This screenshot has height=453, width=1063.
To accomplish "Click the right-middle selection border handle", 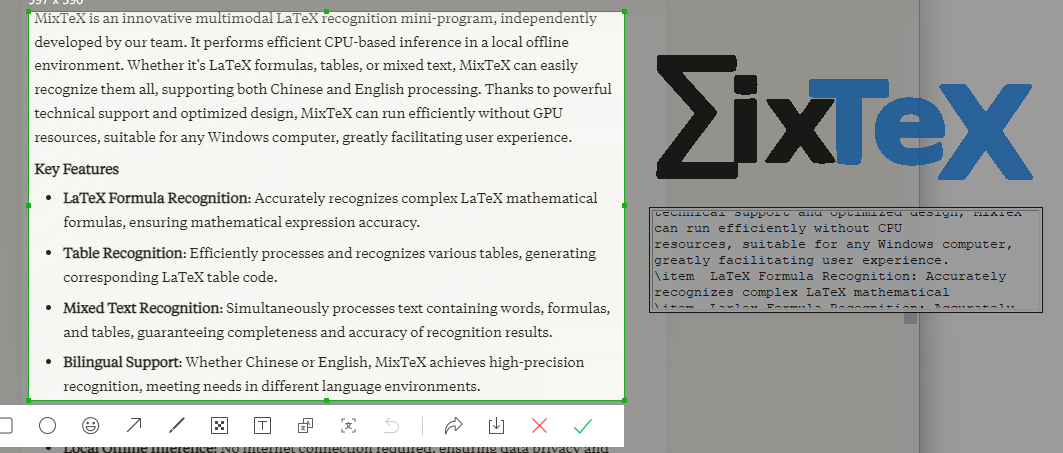I will [625, 206].
